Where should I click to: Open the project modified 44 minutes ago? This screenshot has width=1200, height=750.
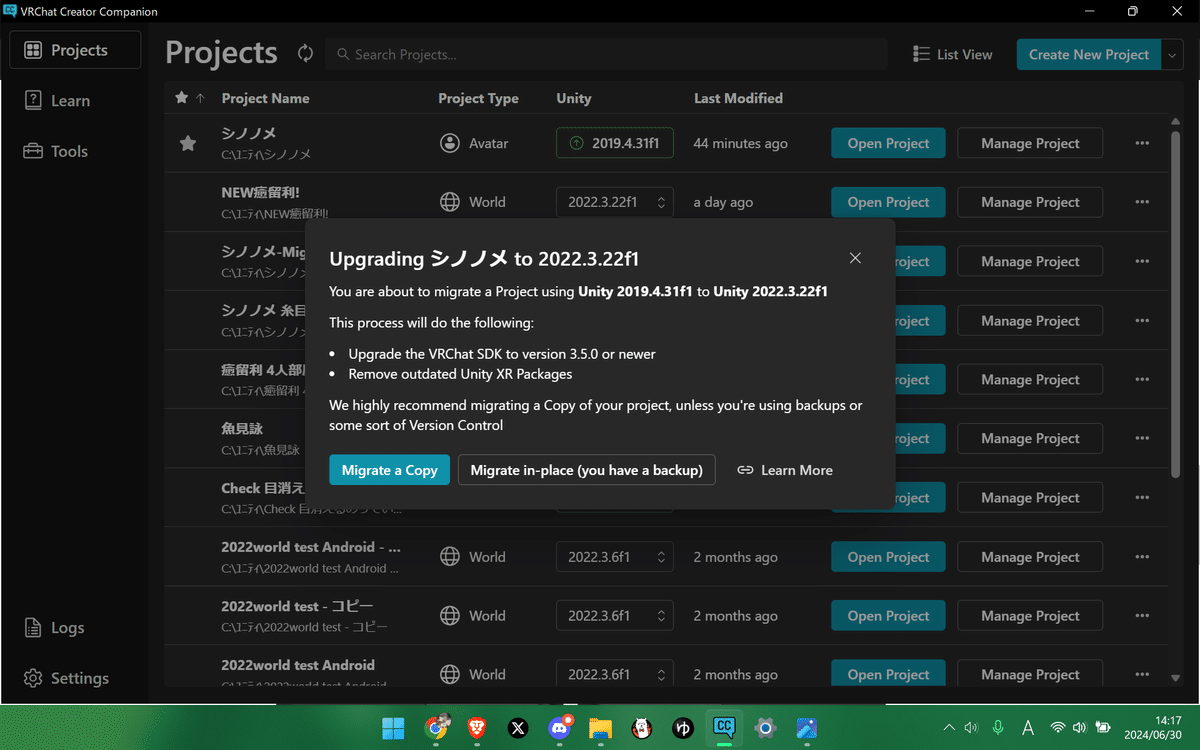tap(888, 143)
